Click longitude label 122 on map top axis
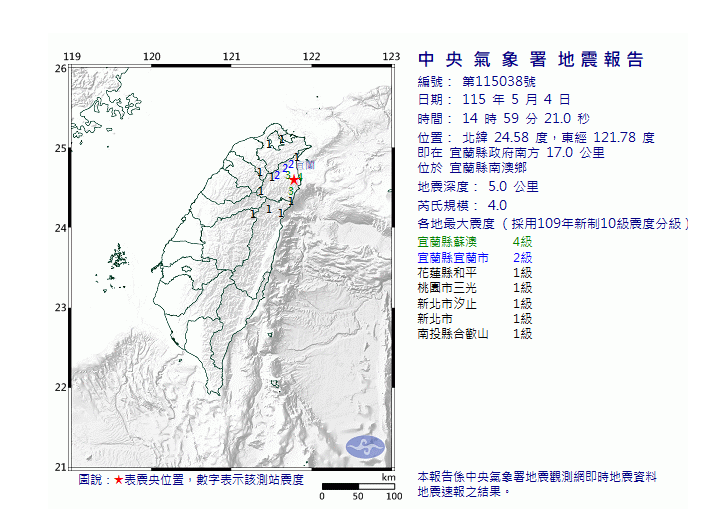Viewport: 728px width, 509px height. click(x=312, y=57)
